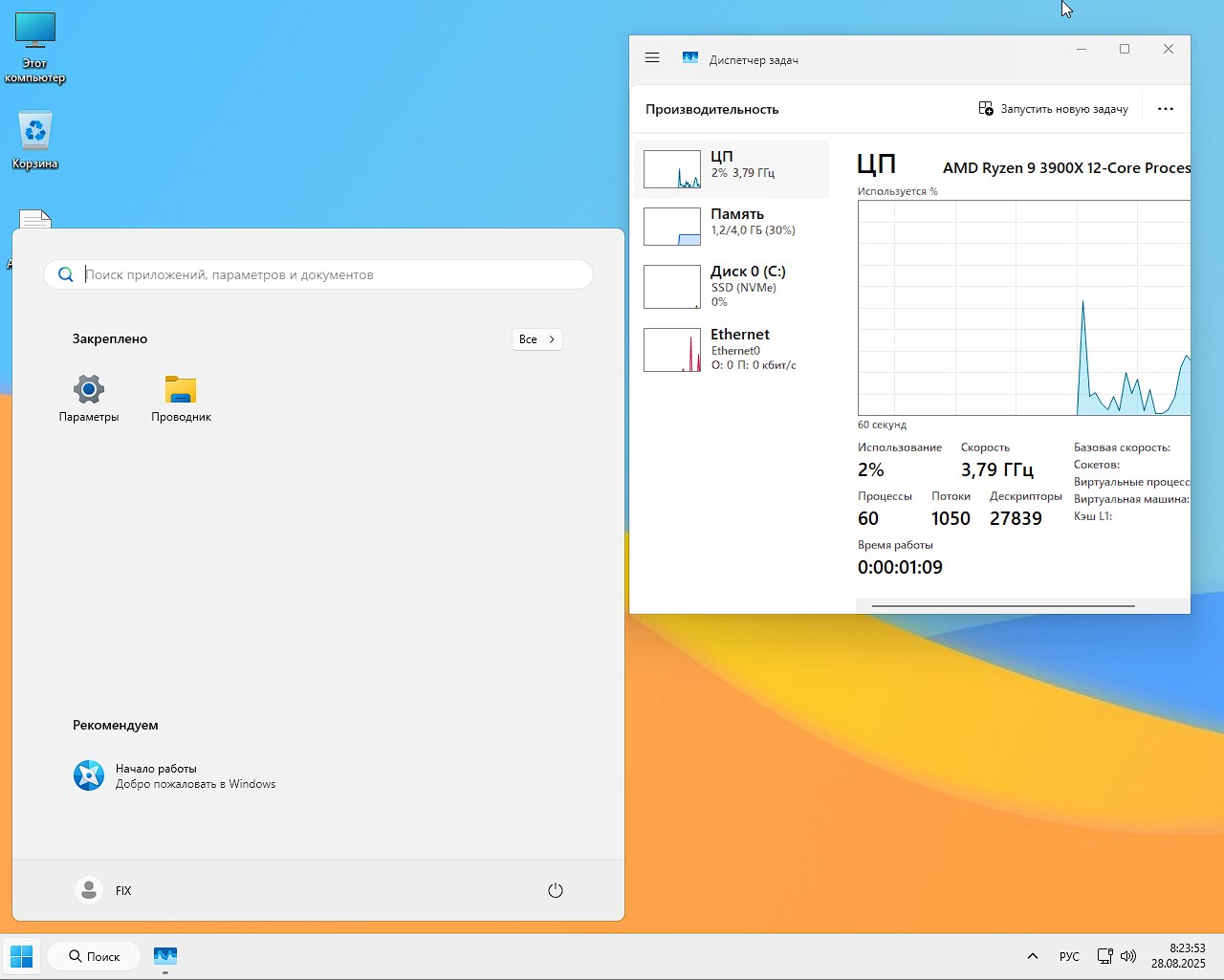Select the ЦП performance item
The image size is (1224, 980).
(732, 169)
